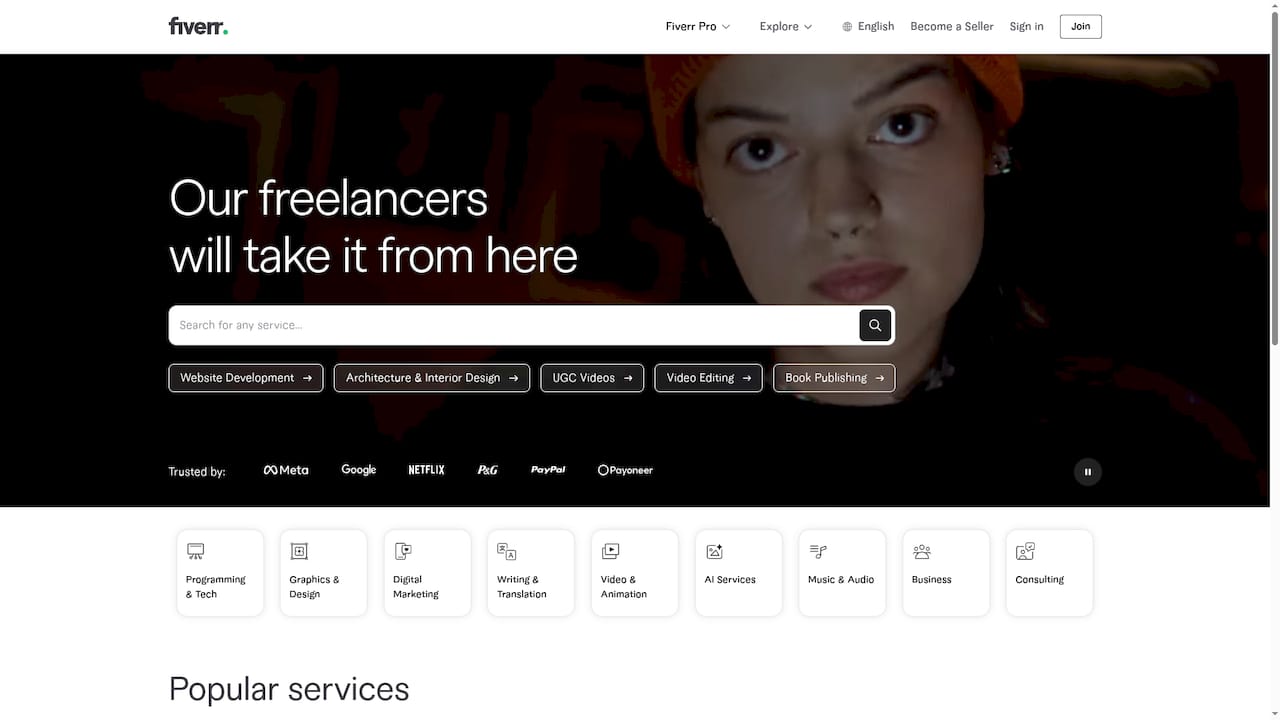Click the Join button
Image resolution: width=1280 pixels, height=720 pixels.
tap(1080, 26)
